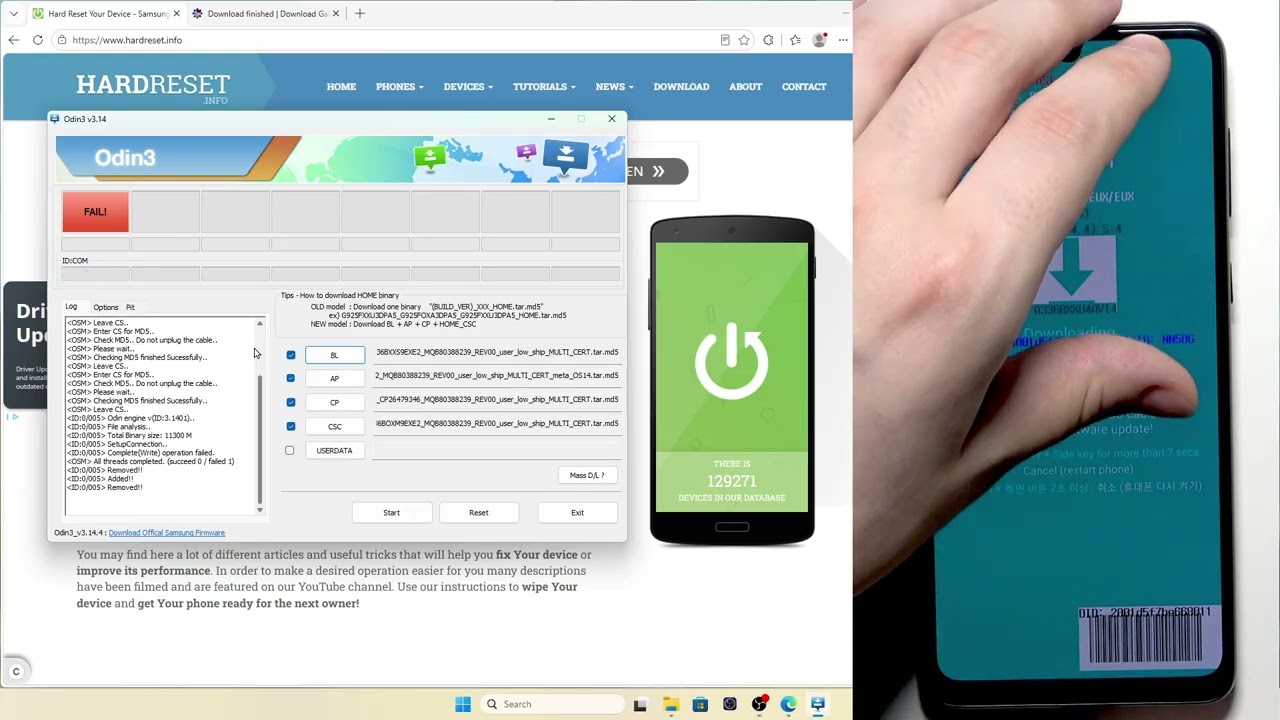Open Microsoft Edge from the taskbar

(x=789, y=704)
